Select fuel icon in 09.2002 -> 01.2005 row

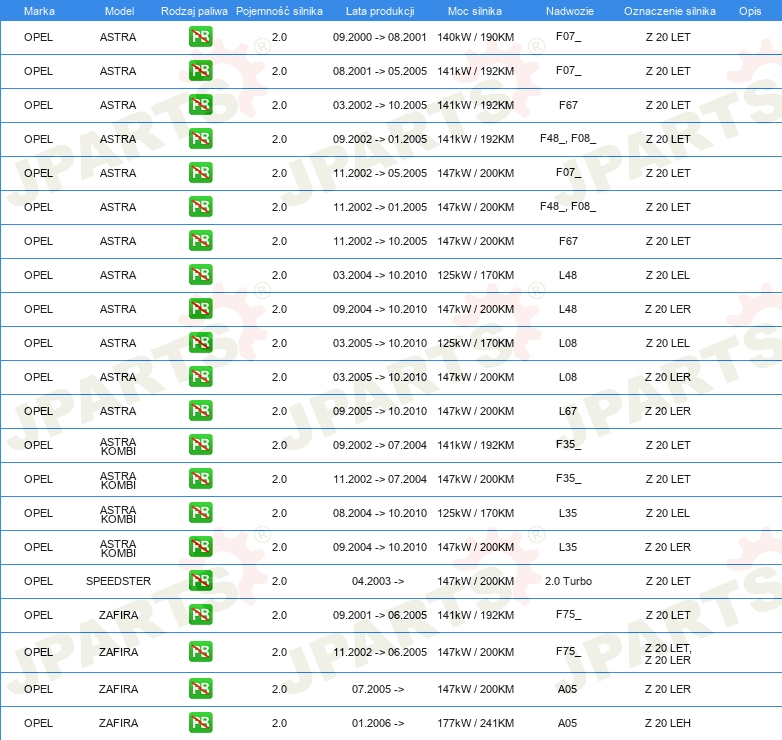click(200, 139)
